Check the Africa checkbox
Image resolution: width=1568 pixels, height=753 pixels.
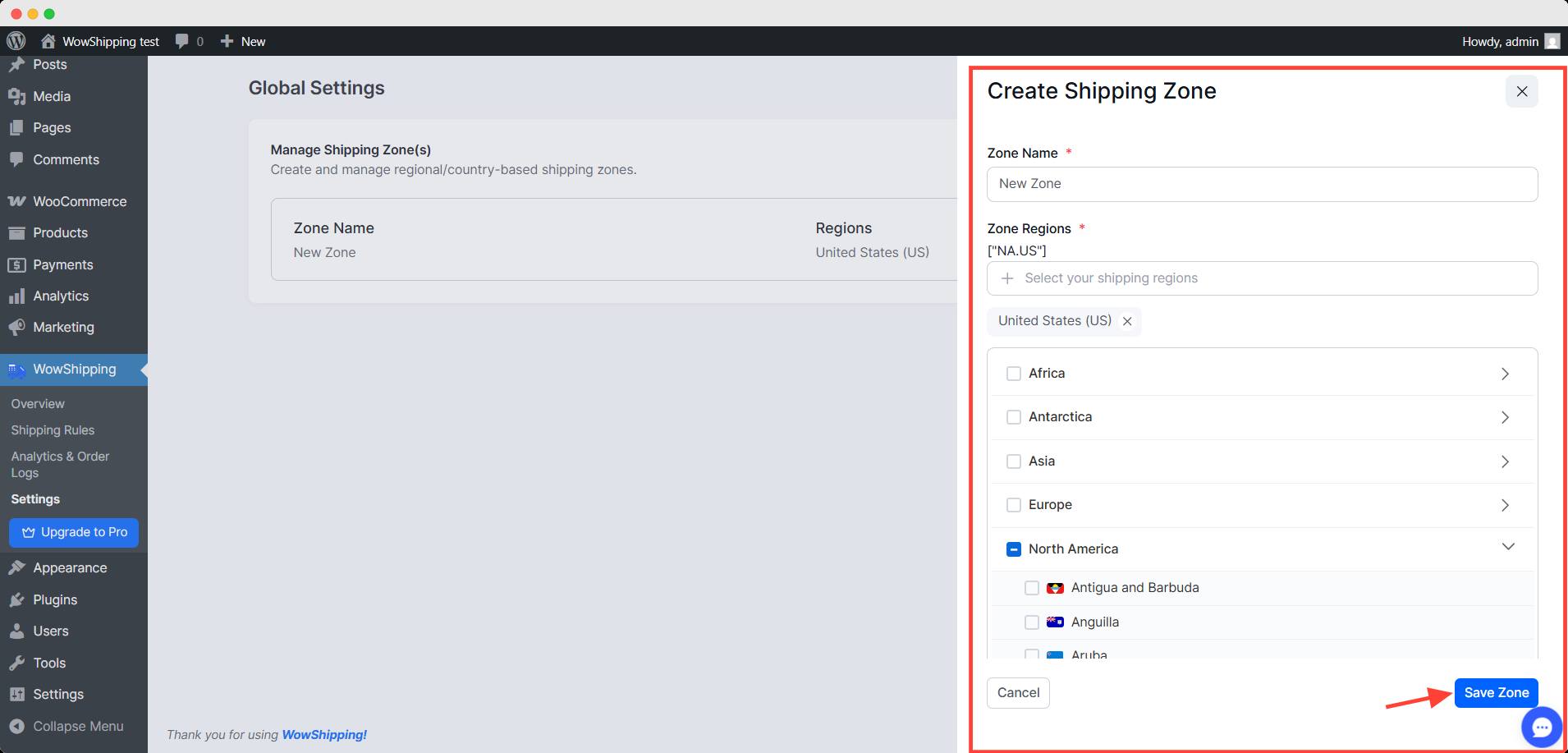pos(1014,374)
